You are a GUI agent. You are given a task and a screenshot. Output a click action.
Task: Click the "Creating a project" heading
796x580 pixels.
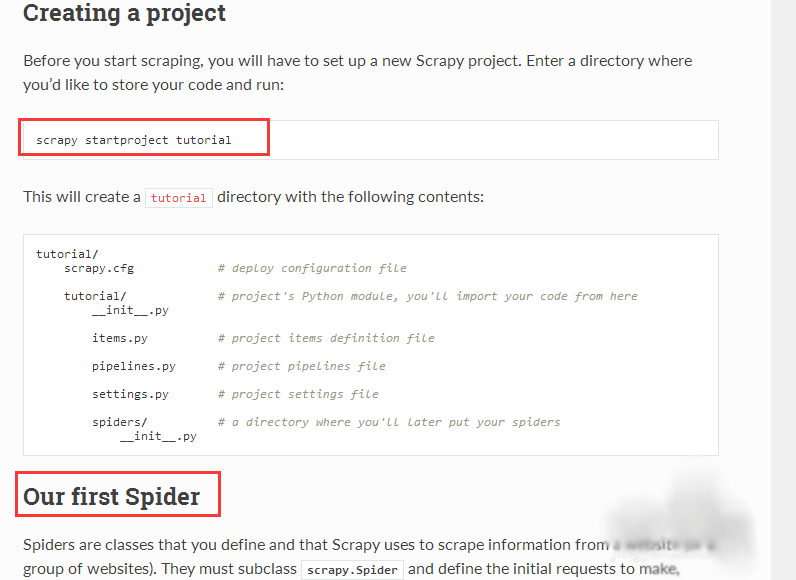click(125, 14)
